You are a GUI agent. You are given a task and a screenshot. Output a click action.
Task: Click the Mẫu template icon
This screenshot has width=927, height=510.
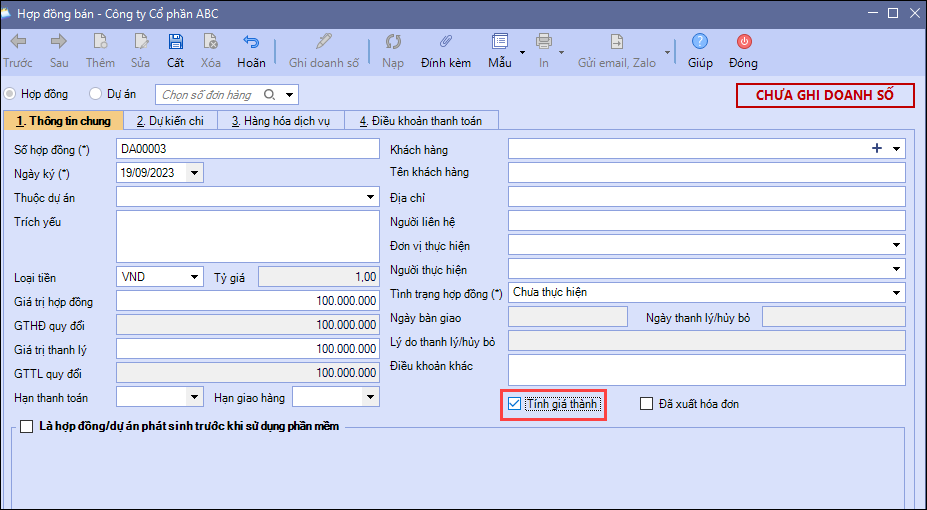click(500, 42)
